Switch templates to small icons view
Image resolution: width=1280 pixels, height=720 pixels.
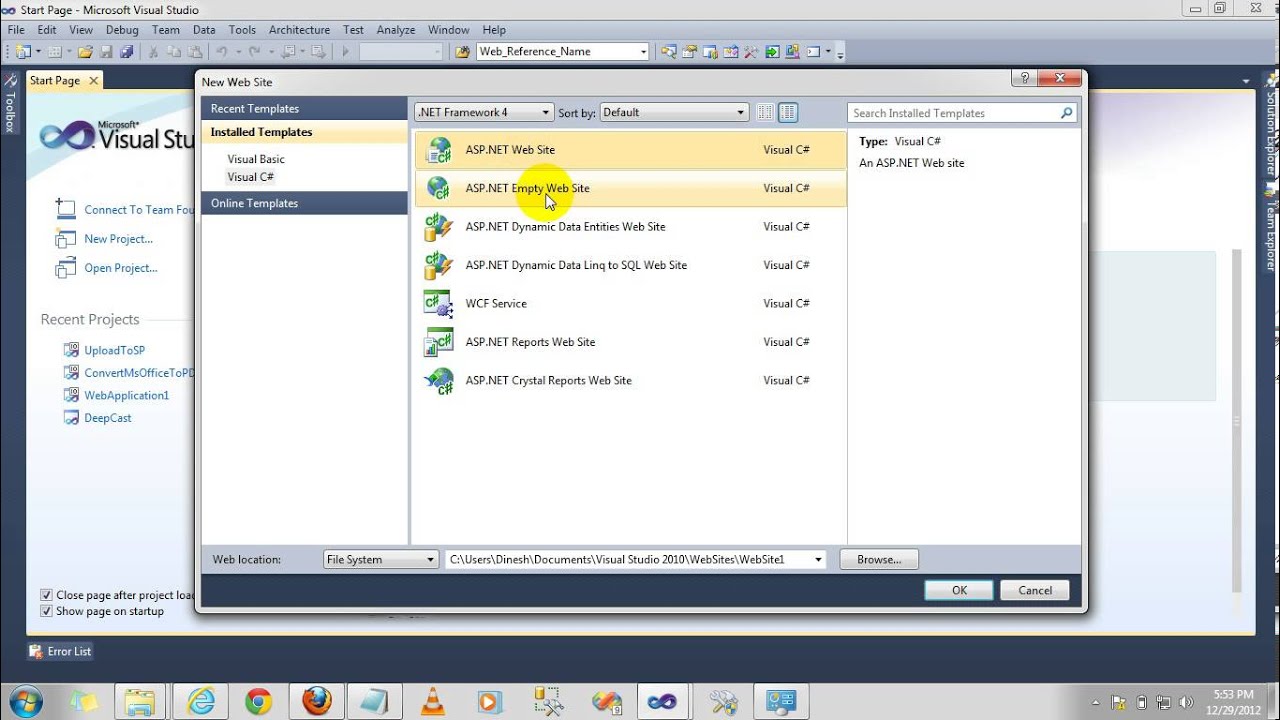(x=765, y=113)
